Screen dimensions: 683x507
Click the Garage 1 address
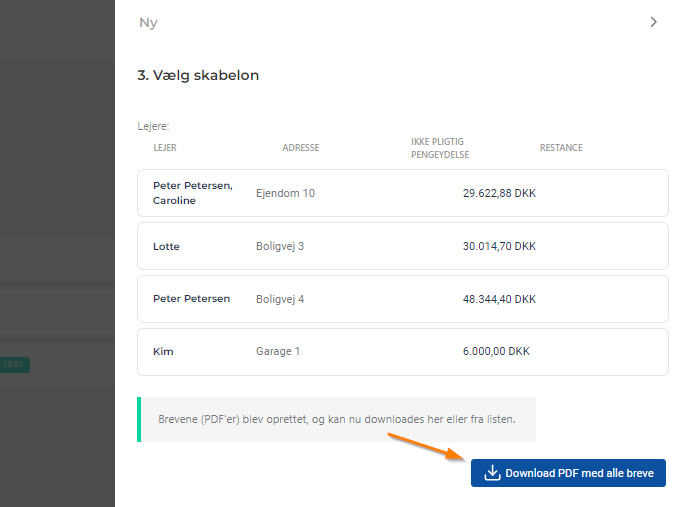[278, 352]
